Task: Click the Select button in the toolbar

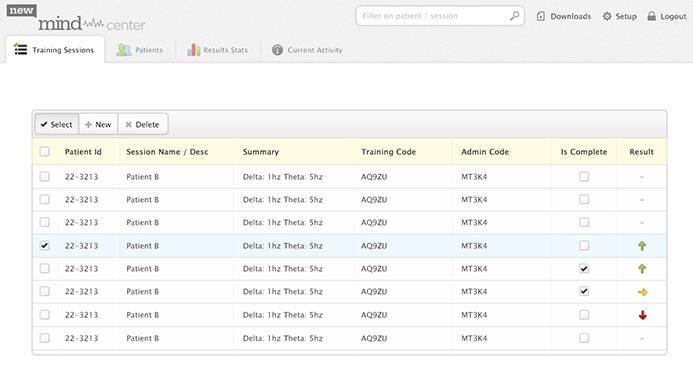Action: pos(57,124)
